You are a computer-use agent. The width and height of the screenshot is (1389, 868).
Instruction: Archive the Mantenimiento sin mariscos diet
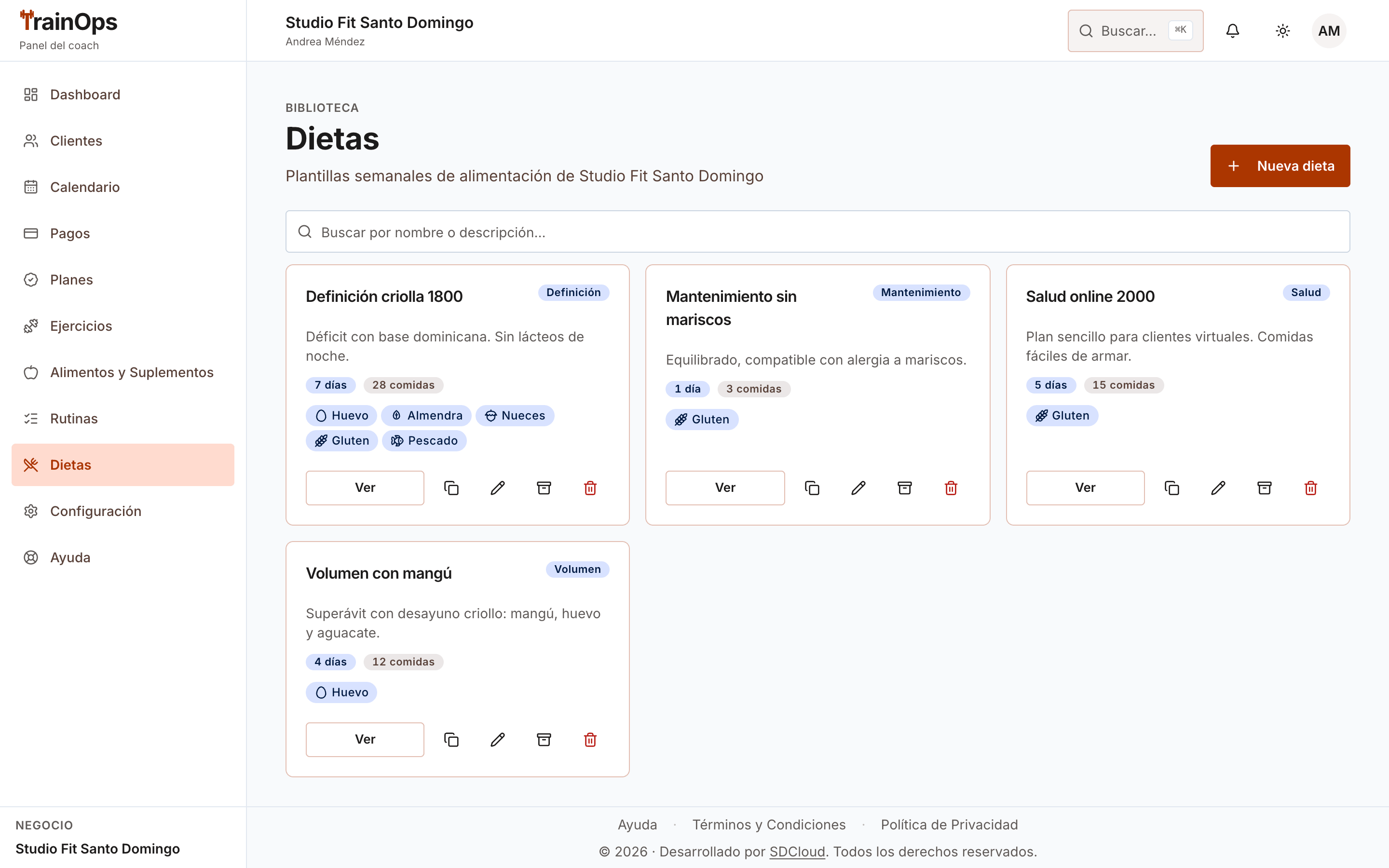(905, 488)
